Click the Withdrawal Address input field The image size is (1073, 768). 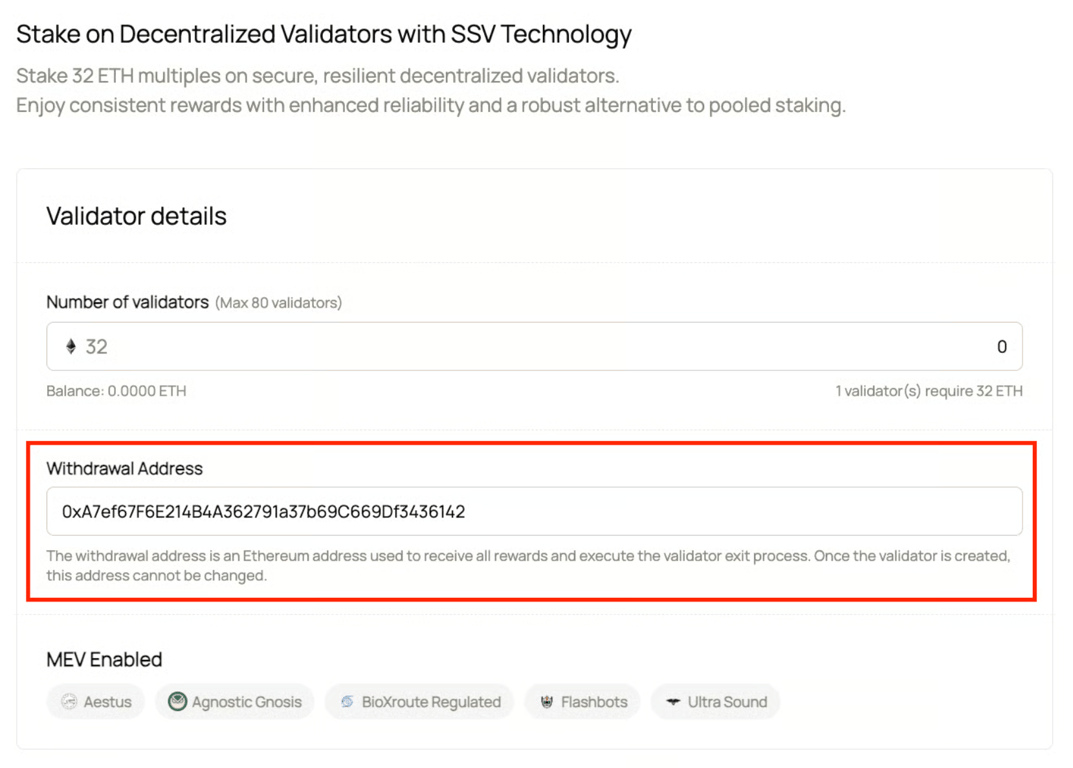pos(534,512)
